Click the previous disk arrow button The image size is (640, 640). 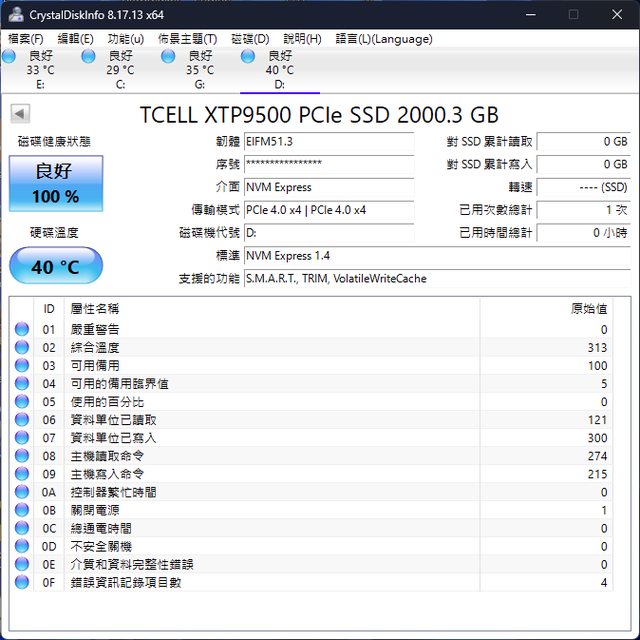[20, 114]
